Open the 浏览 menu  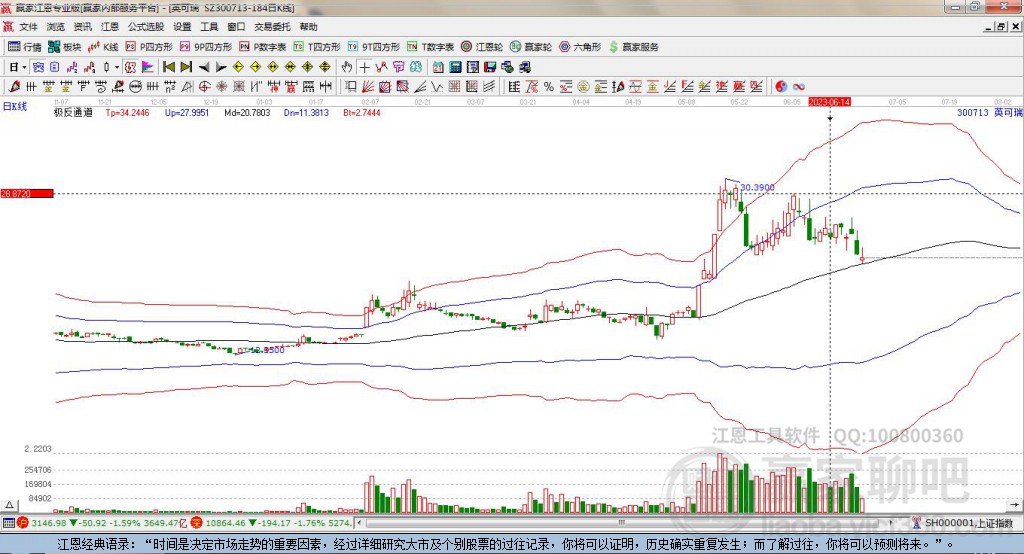(56, 27)
